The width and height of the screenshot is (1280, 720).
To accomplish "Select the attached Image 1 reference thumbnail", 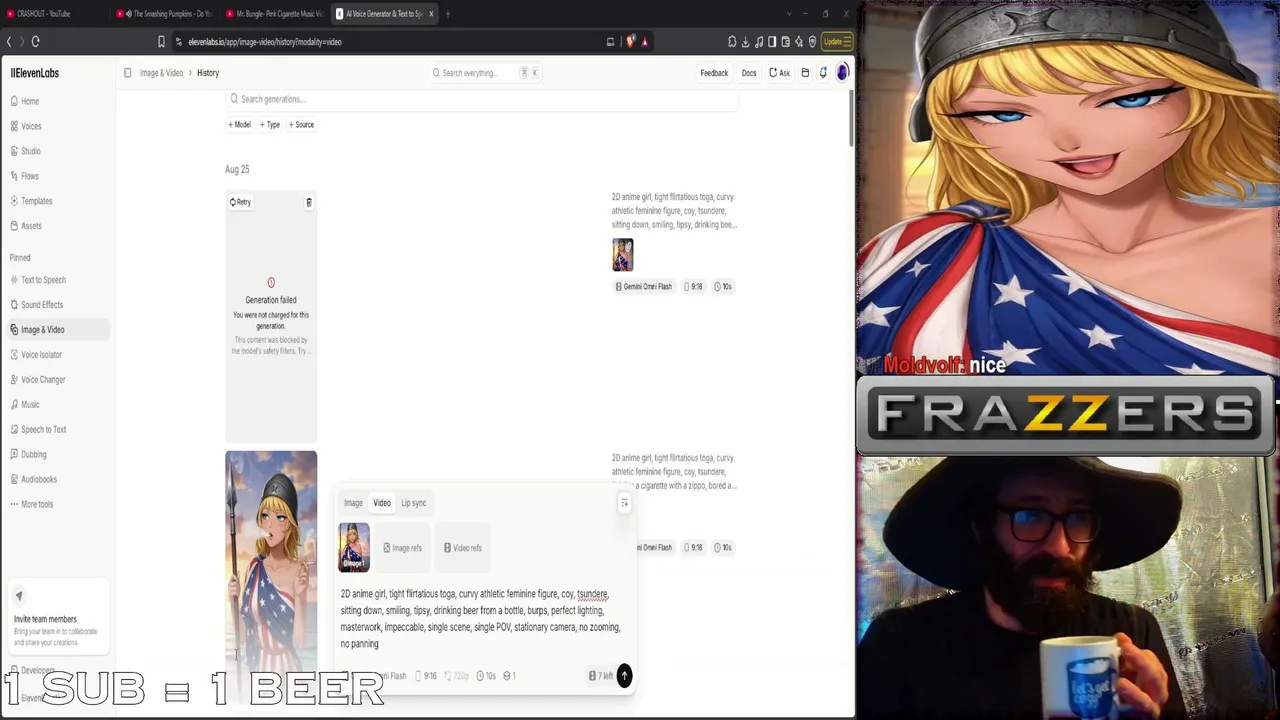I will pyautogui.click(x=354, y=548).
